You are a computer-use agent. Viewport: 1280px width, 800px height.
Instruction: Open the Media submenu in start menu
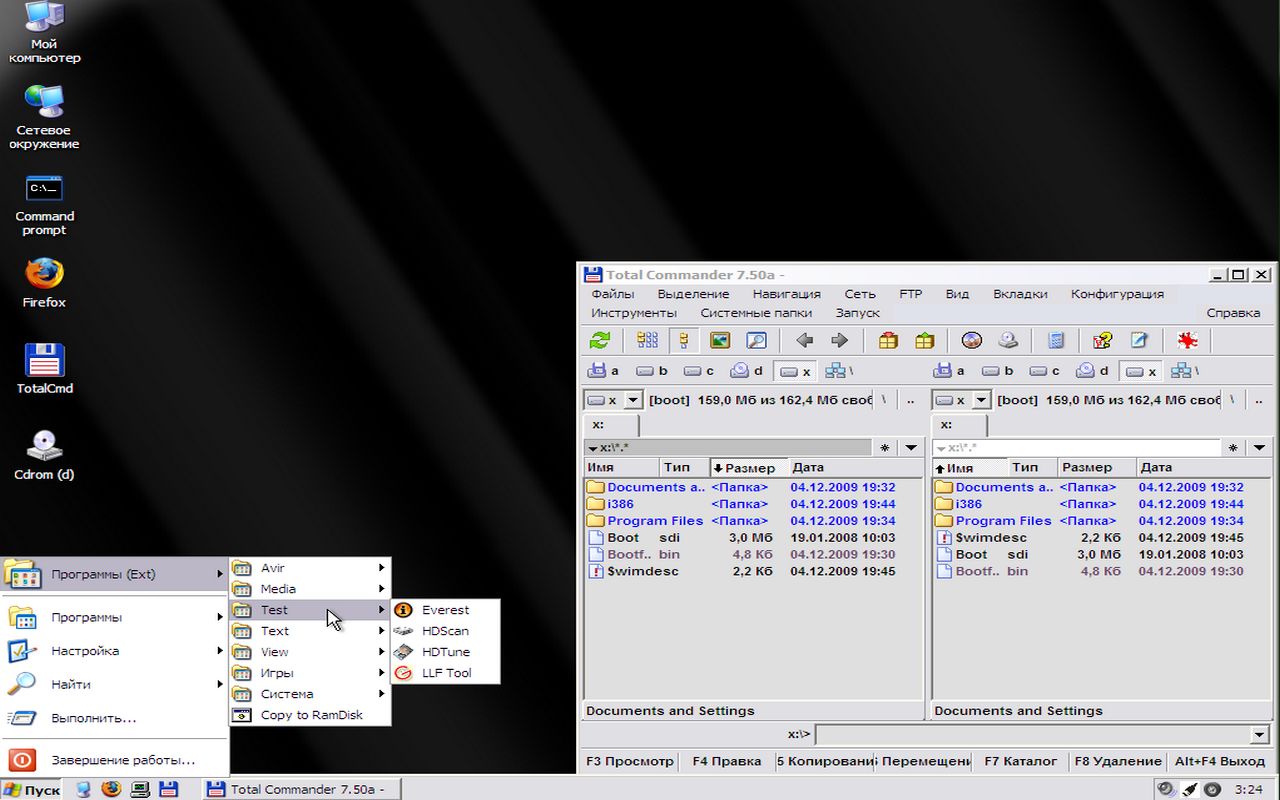click(278, 589)
